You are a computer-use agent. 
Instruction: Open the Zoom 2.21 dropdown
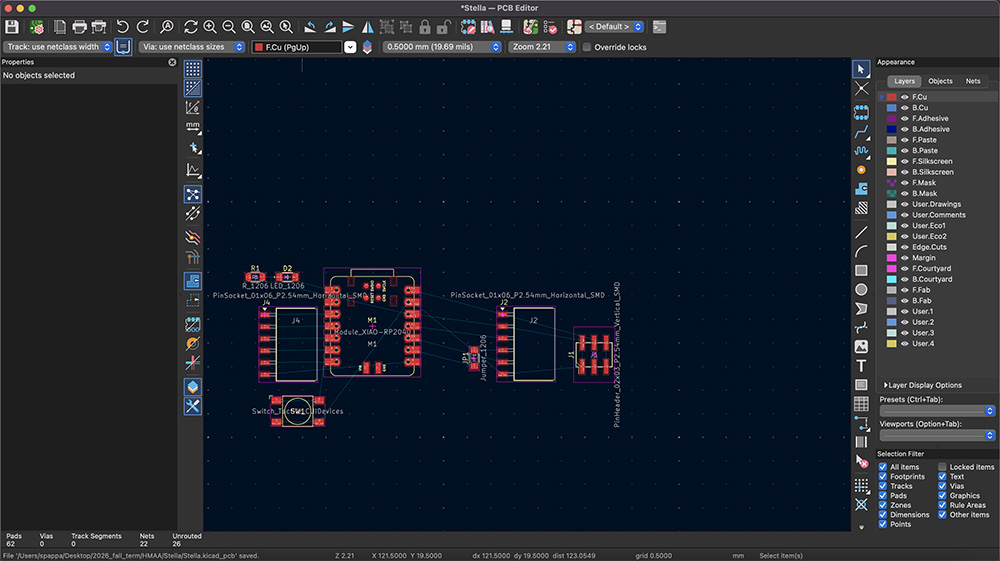(x=542, y=47)
